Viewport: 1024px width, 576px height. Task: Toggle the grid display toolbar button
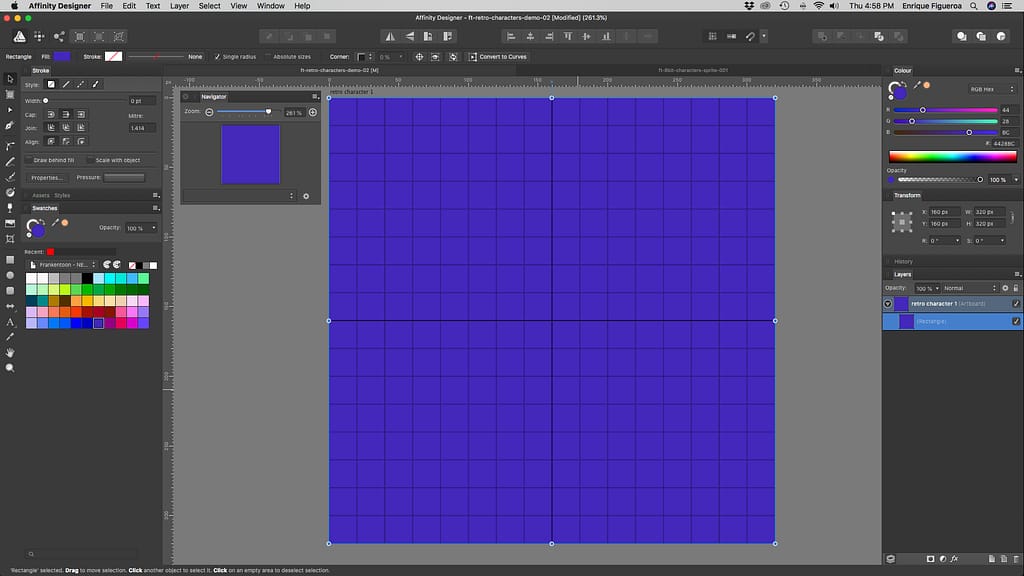pyautogui.click(x=712, y=37)
